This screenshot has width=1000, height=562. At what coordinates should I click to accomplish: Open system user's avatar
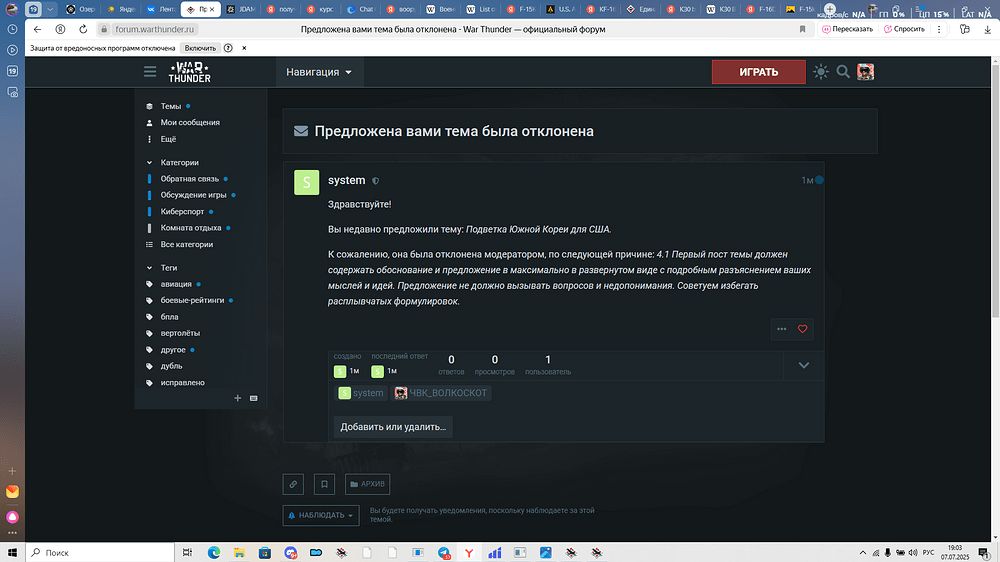click(307, 182)
